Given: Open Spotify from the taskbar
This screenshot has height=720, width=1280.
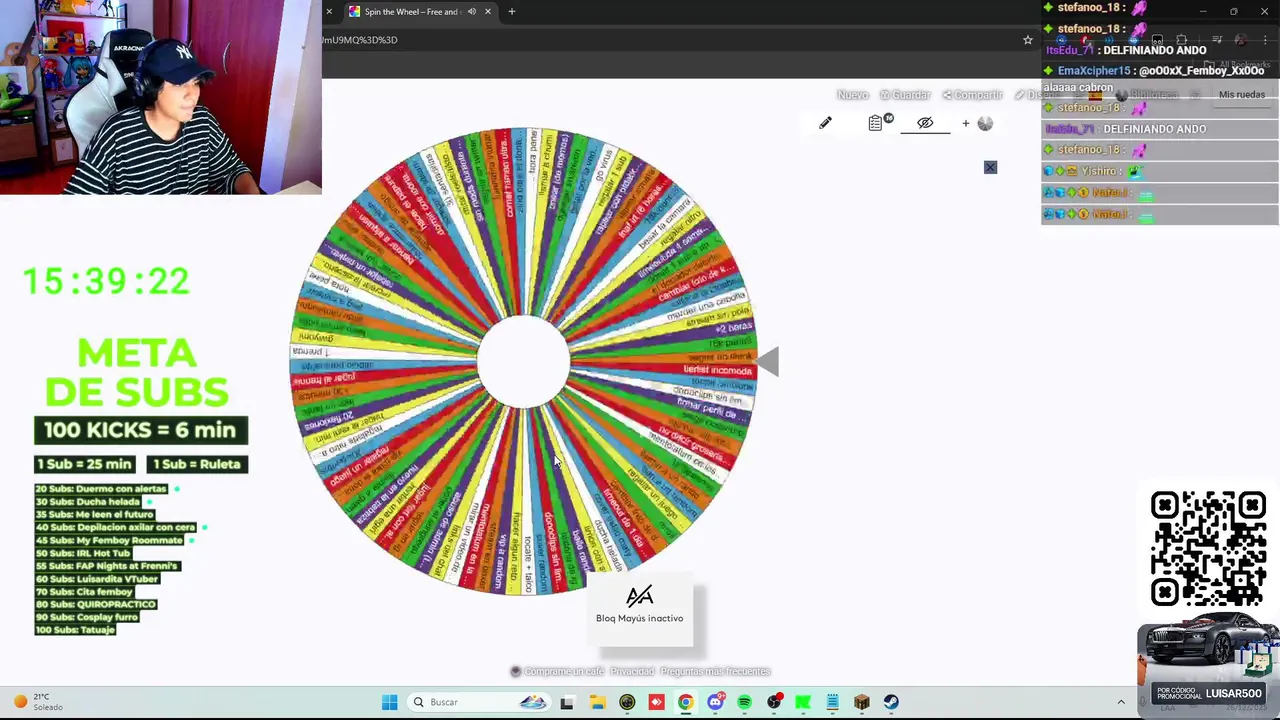Looking at the screenshot, I should coord(744,702).
